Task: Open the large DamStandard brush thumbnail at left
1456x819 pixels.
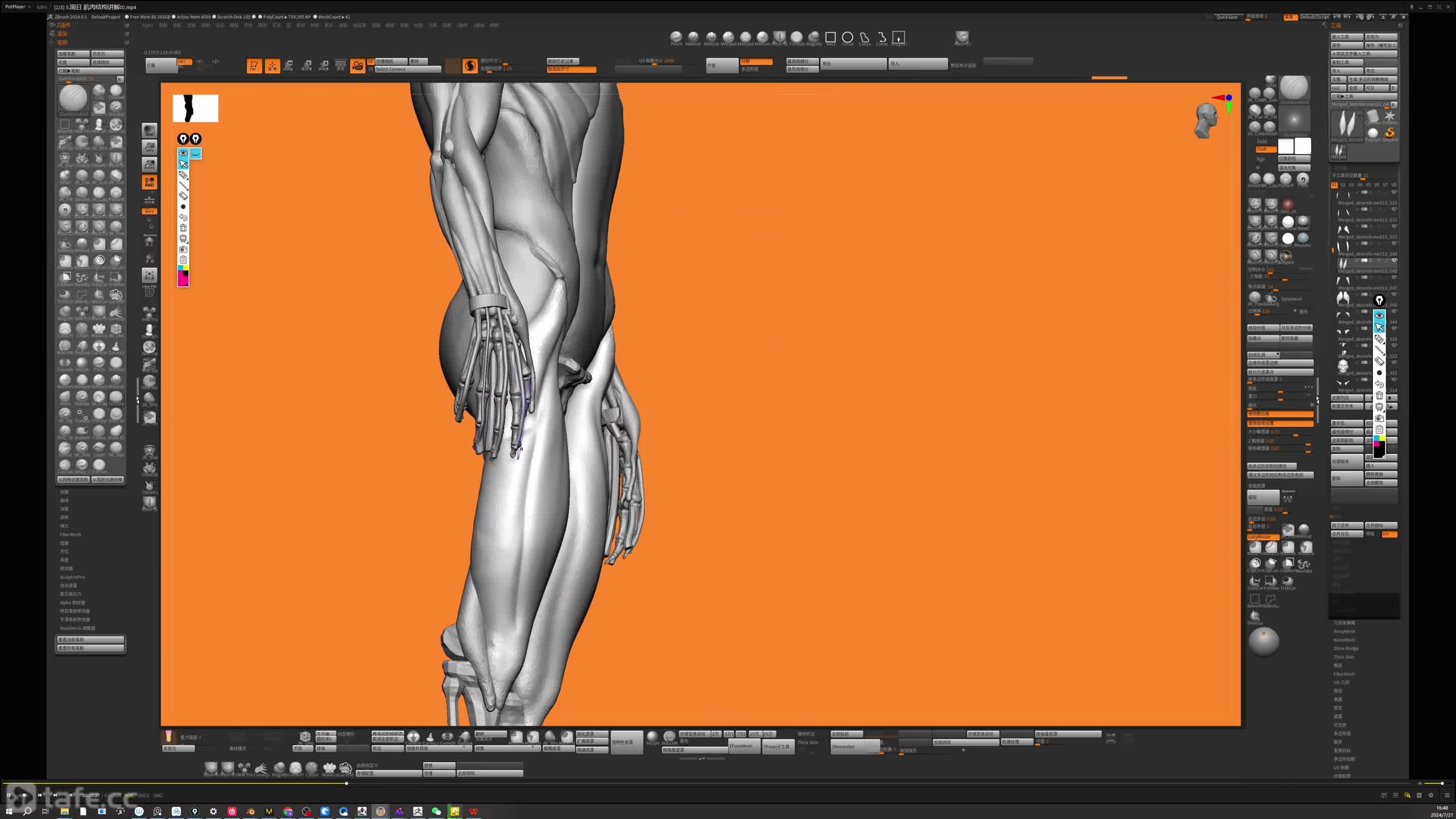Action: [73, 98]
